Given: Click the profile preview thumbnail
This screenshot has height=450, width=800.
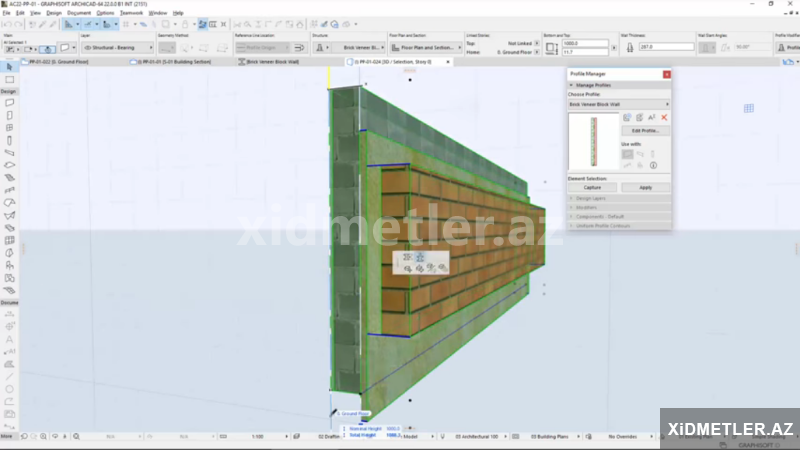Looking at the screenshot, I should click(593, 141).
